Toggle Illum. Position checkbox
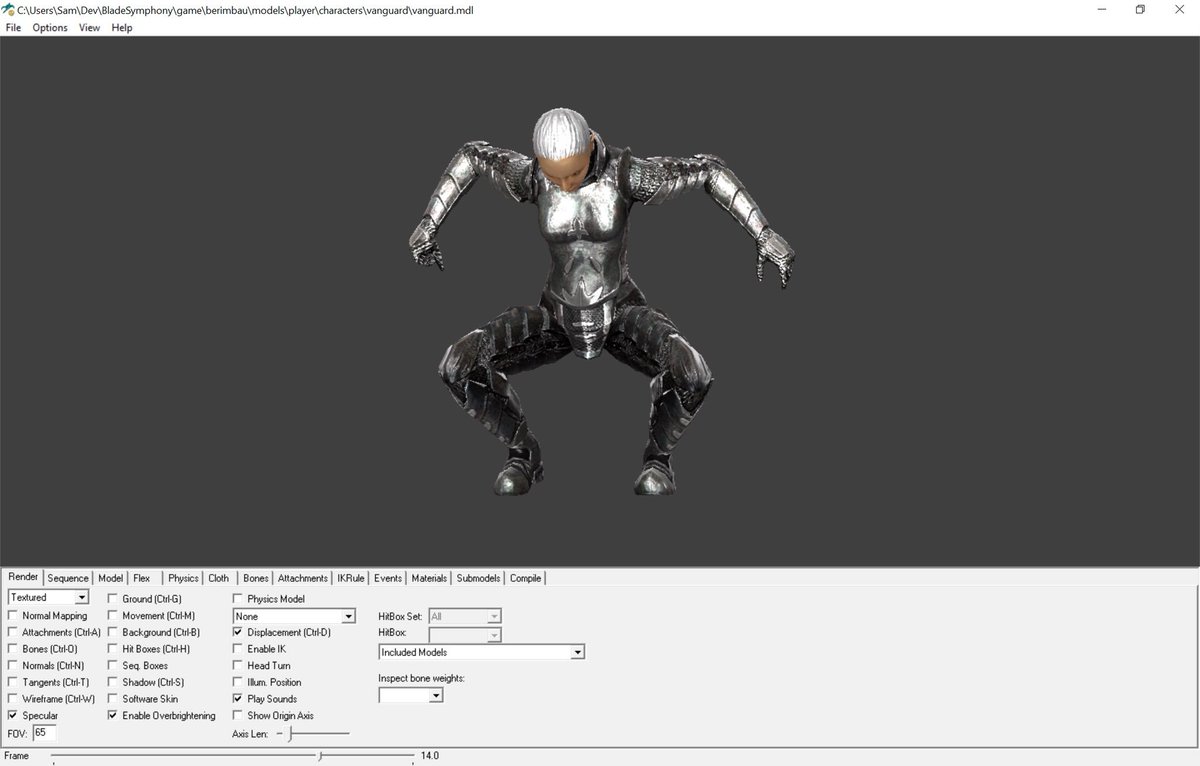Viewport: 1200px width, 766px height. [x=266, y=682]
